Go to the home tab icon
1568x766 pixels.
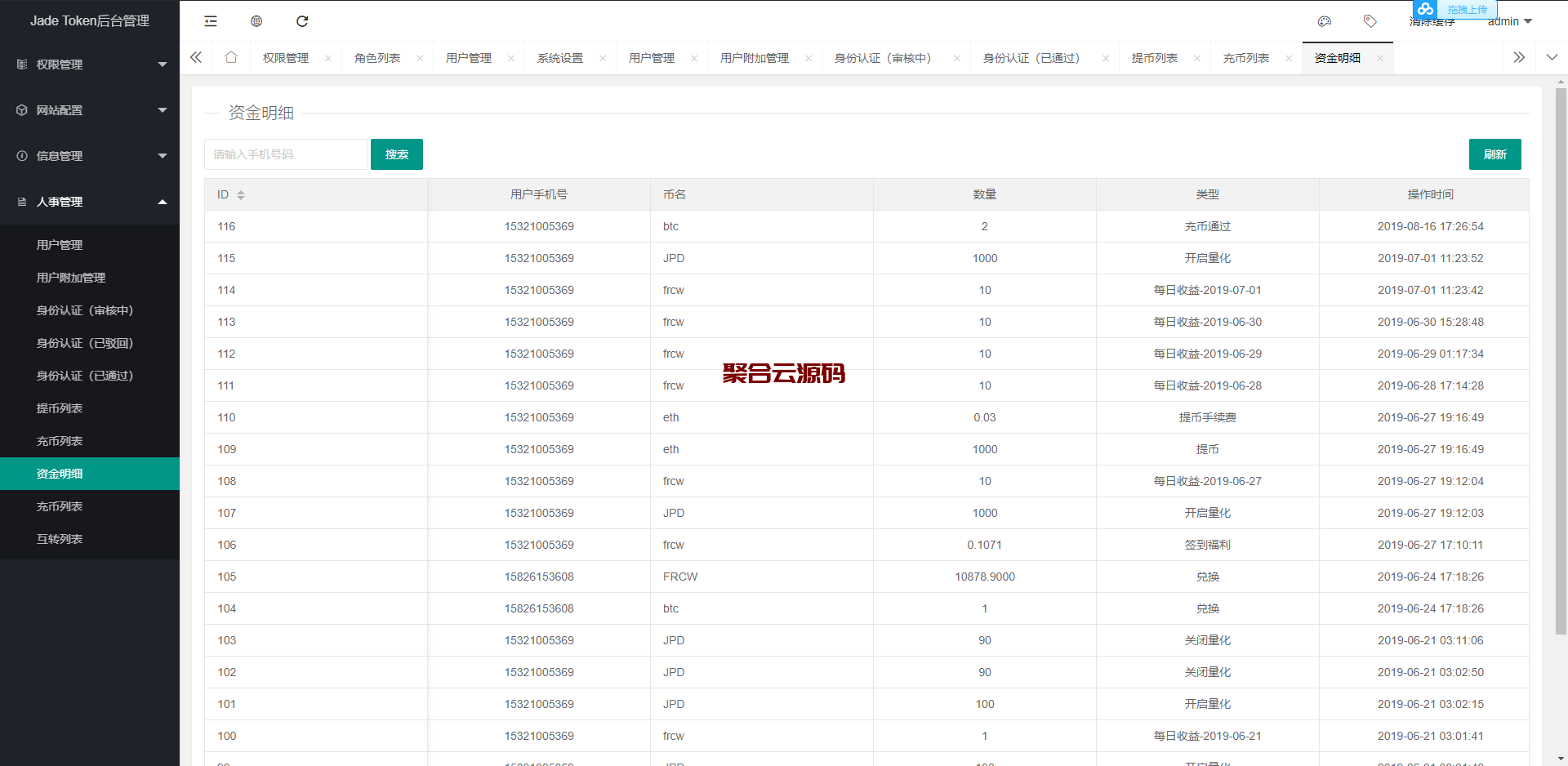[231, 58]
